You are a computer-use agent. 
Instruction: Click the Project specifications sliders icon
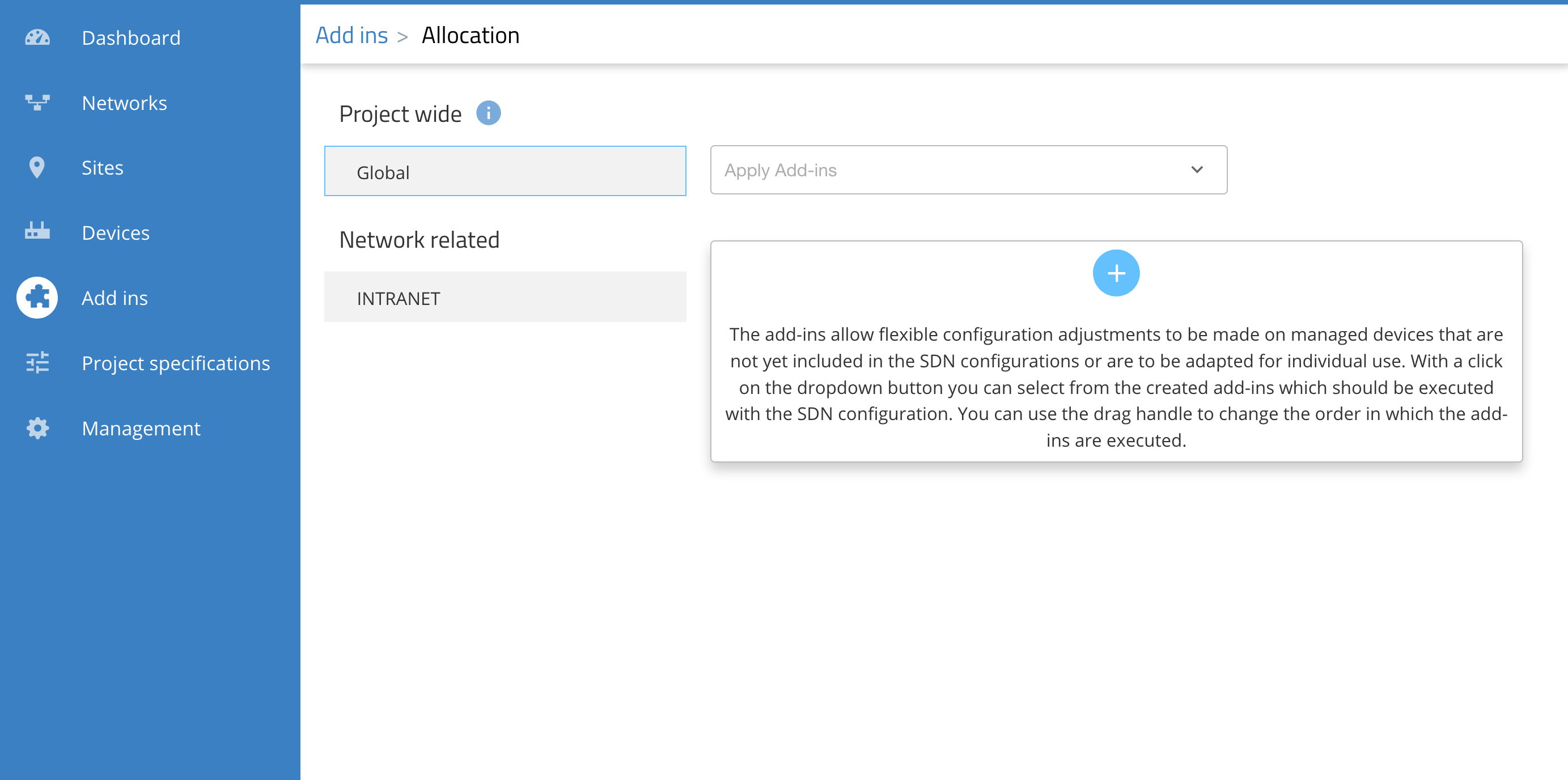(37, 363)
